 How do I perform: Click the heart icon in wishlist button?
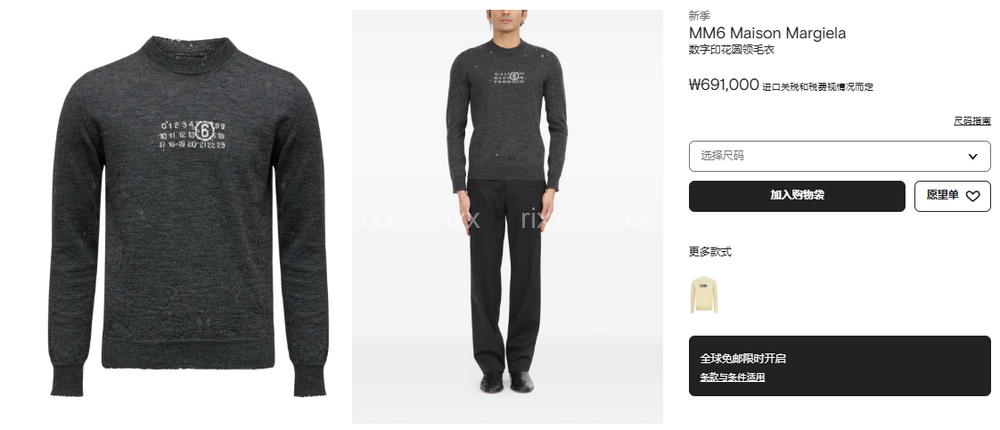(972, 196)
